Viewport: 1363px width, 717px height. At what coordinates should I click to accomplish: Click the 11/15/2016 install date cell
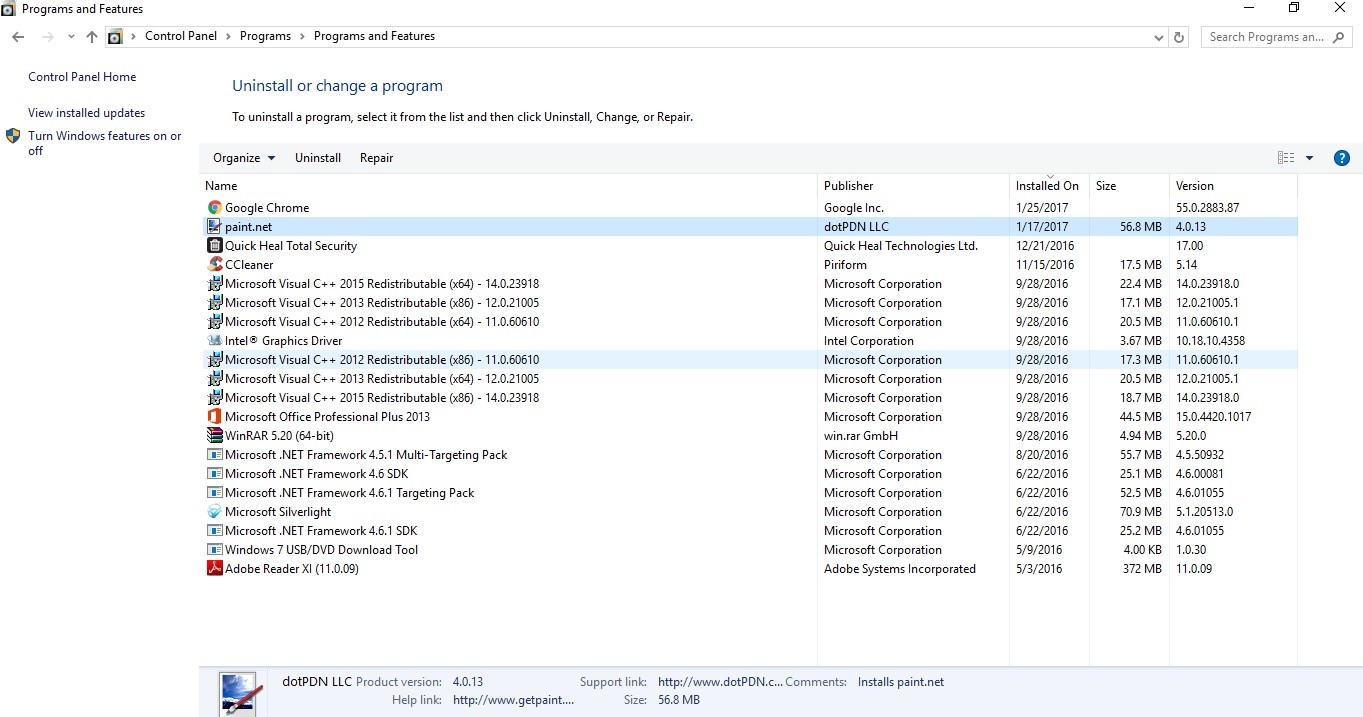[1045, 265]
